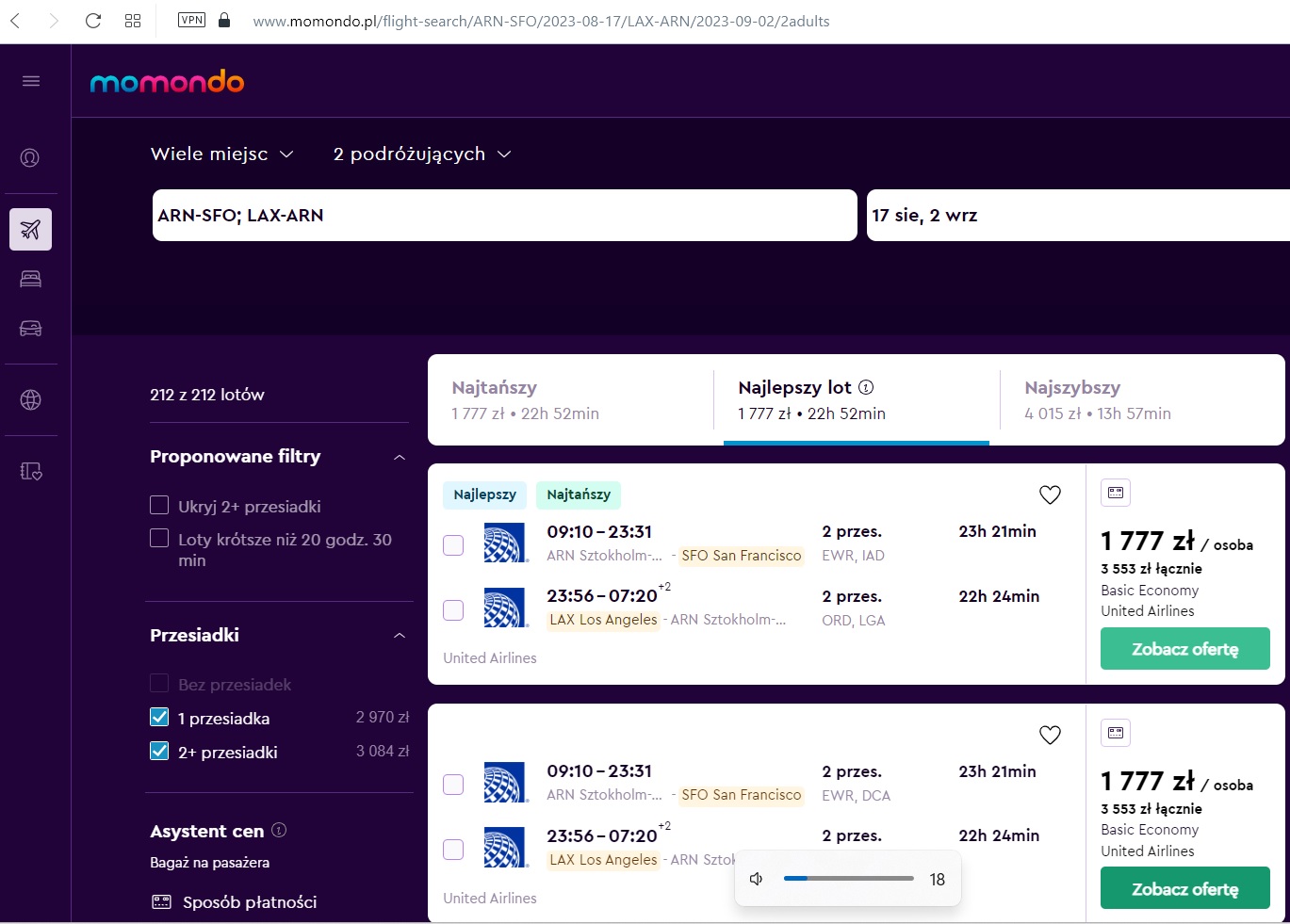
Task: Open the hamburger menu in sidebar
Action: (x=31, y=81)
